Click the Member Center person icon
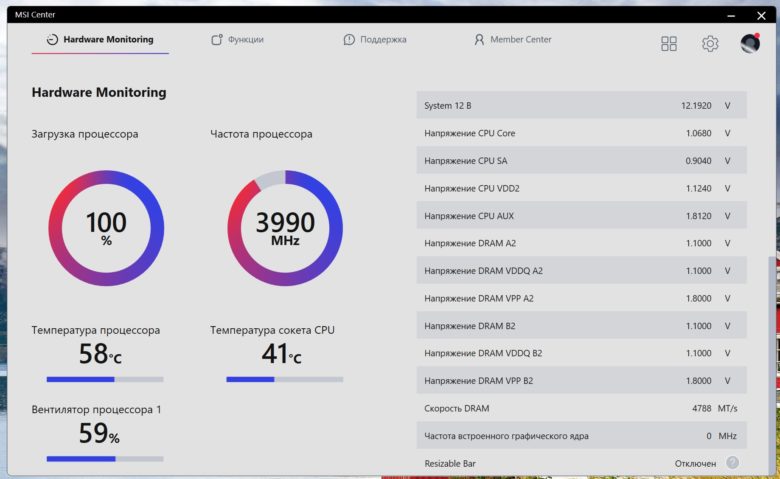This screenshot has height=479, width=780. pyautogui.click(x=479, y=39)
